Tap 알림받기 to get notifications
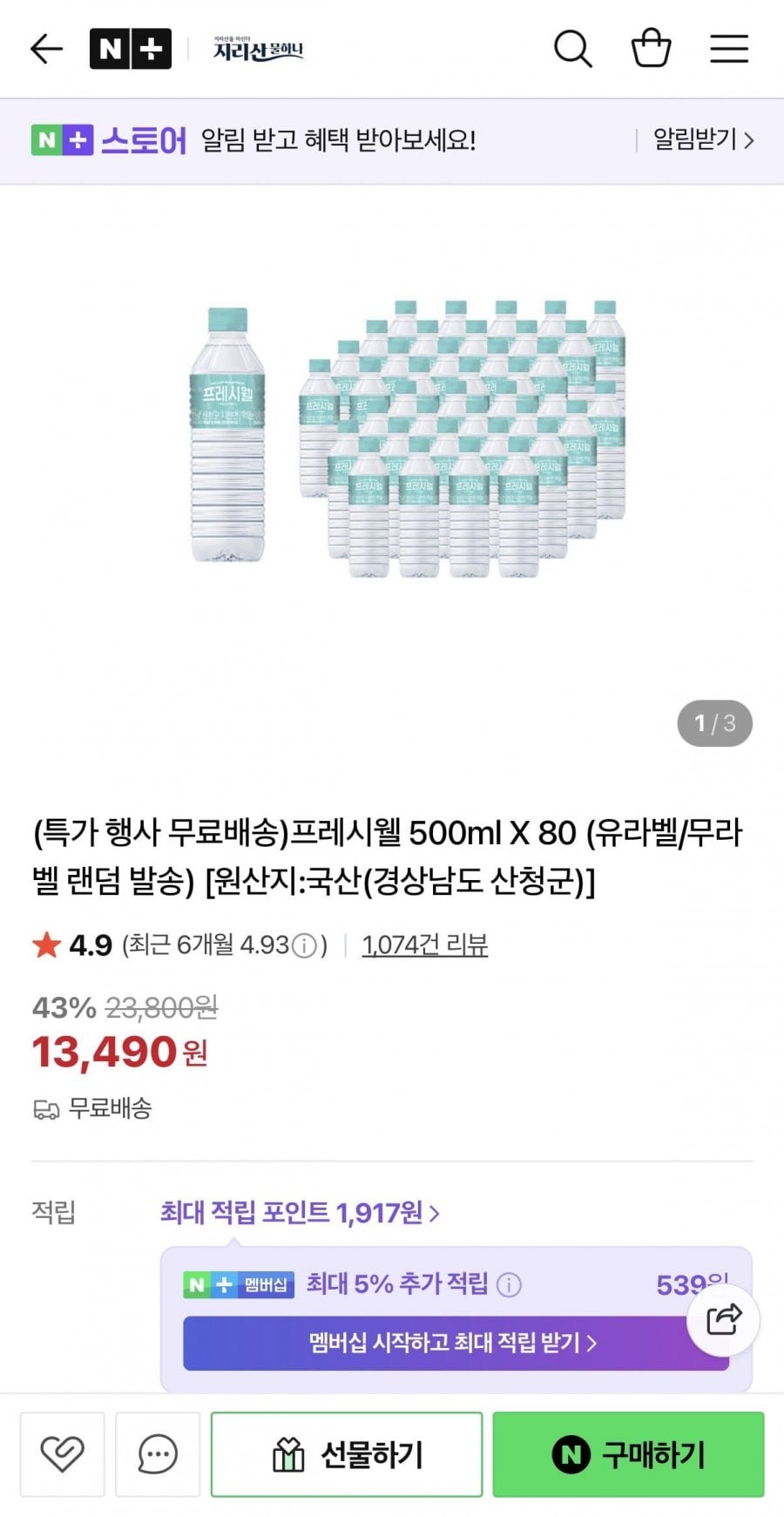The width and height of the screenshot is (784, 1517). [703, 139]
